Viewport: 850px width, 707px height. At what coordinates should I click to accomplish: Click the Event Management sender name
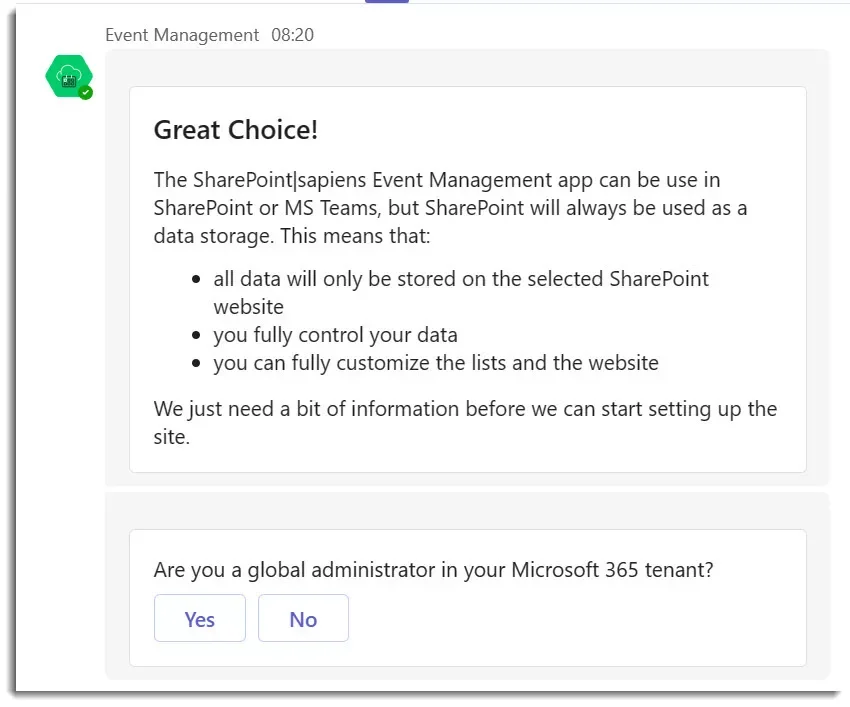click(x=182, y=35)
